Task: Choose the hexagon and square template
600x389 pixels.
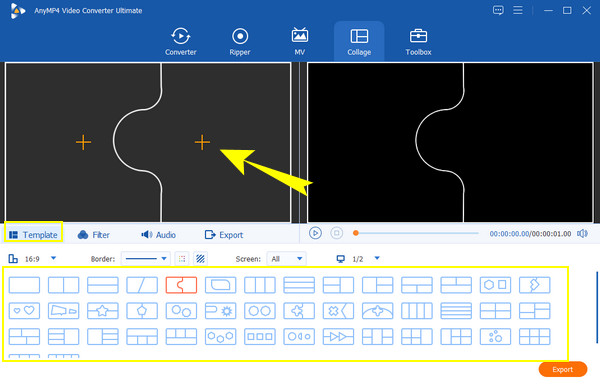Action: tap(495, 285)
